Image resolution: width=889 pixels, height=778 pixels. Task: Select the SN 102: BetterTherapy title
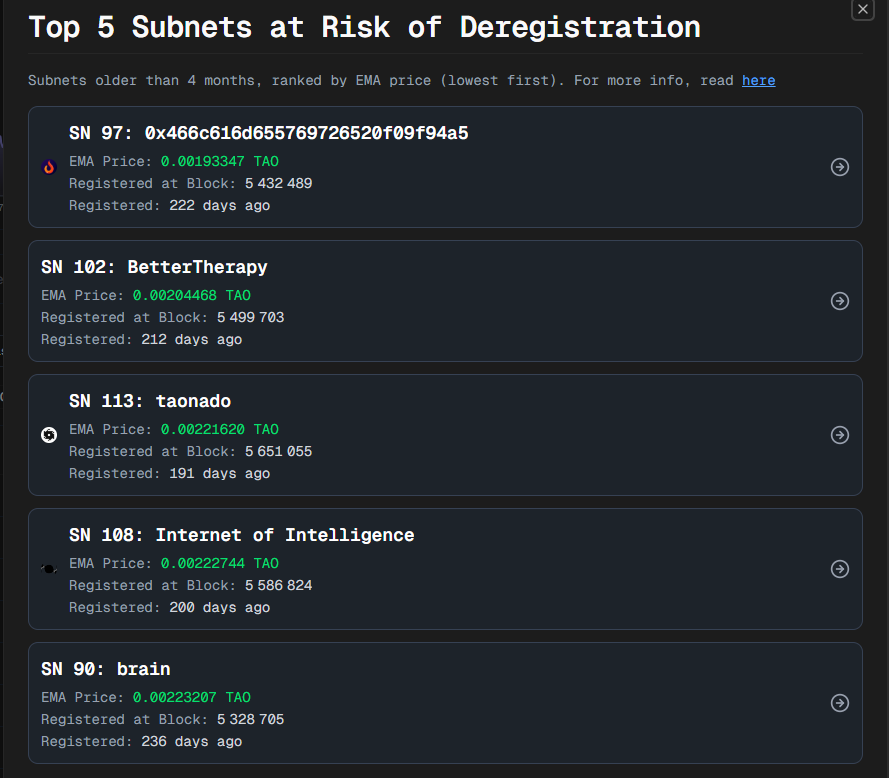tap(154, 267)
